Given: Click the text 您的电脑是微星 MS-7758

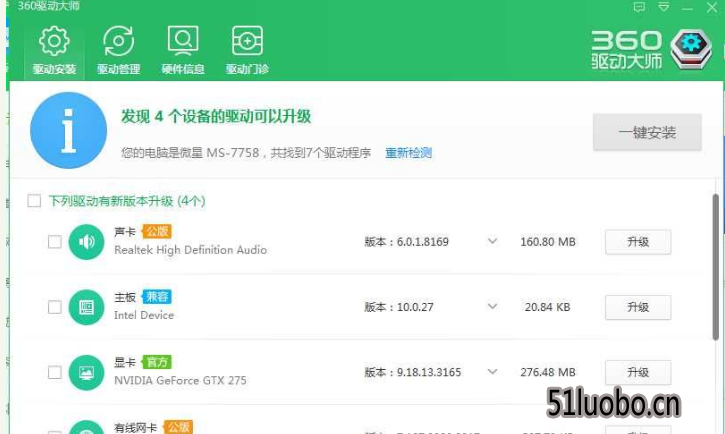Looking at the screenshot, I should (x=190, y=153).
